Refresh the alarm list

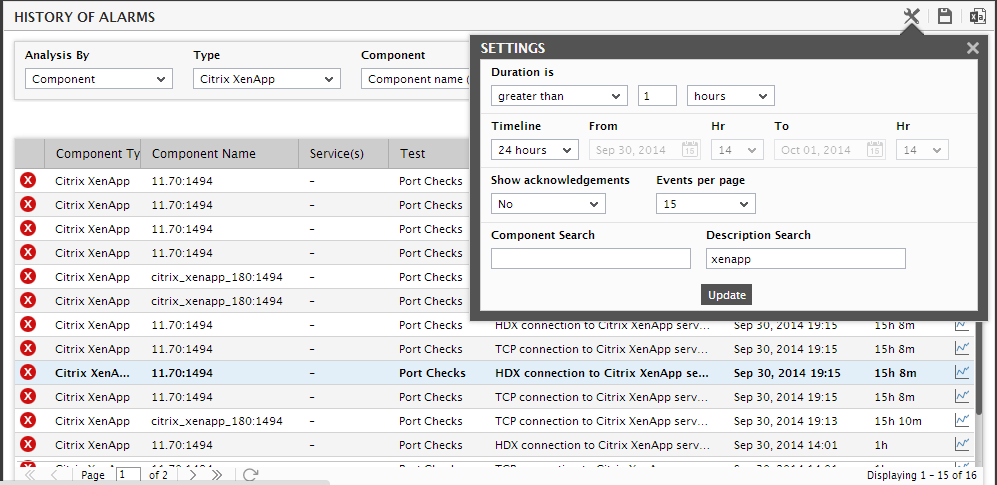[x=251, y=475]
